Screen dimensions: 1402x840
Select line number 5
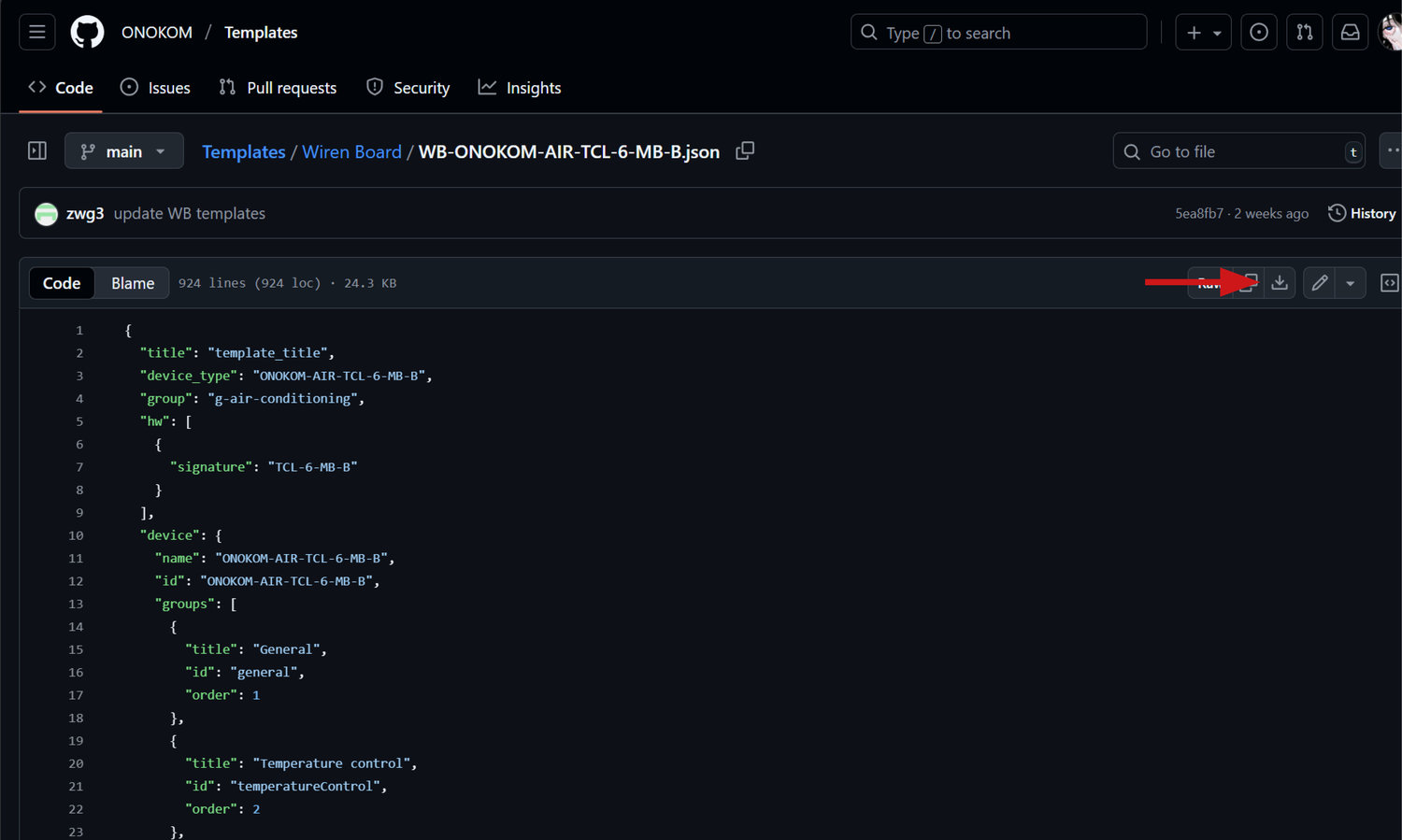click(x=79, y=421)
